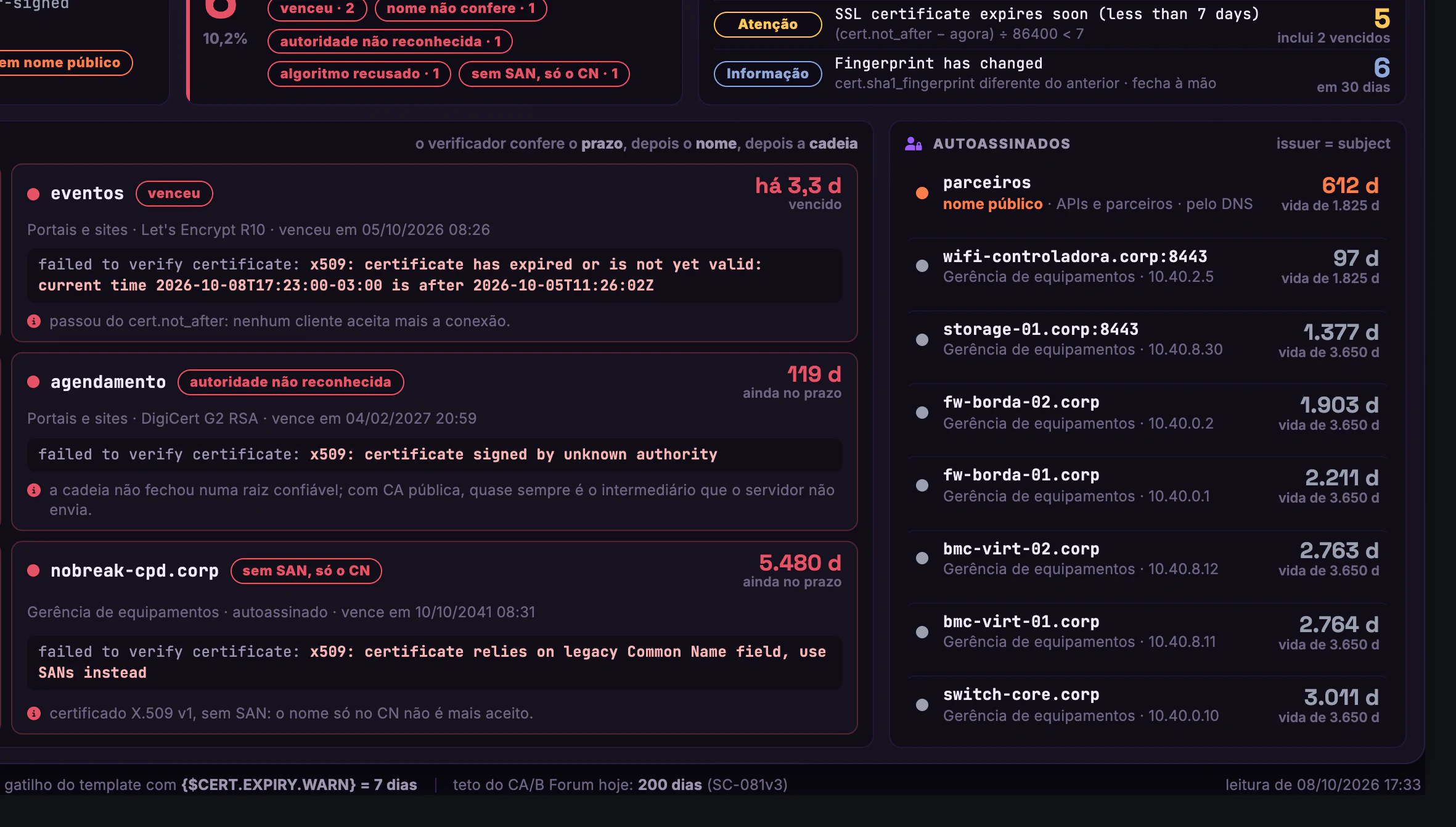The height and width of the screenshot is (827, 1456).
Task: Click the 'autoridade não reconhecida' tag on agendamento
Action: pos(290,382)
